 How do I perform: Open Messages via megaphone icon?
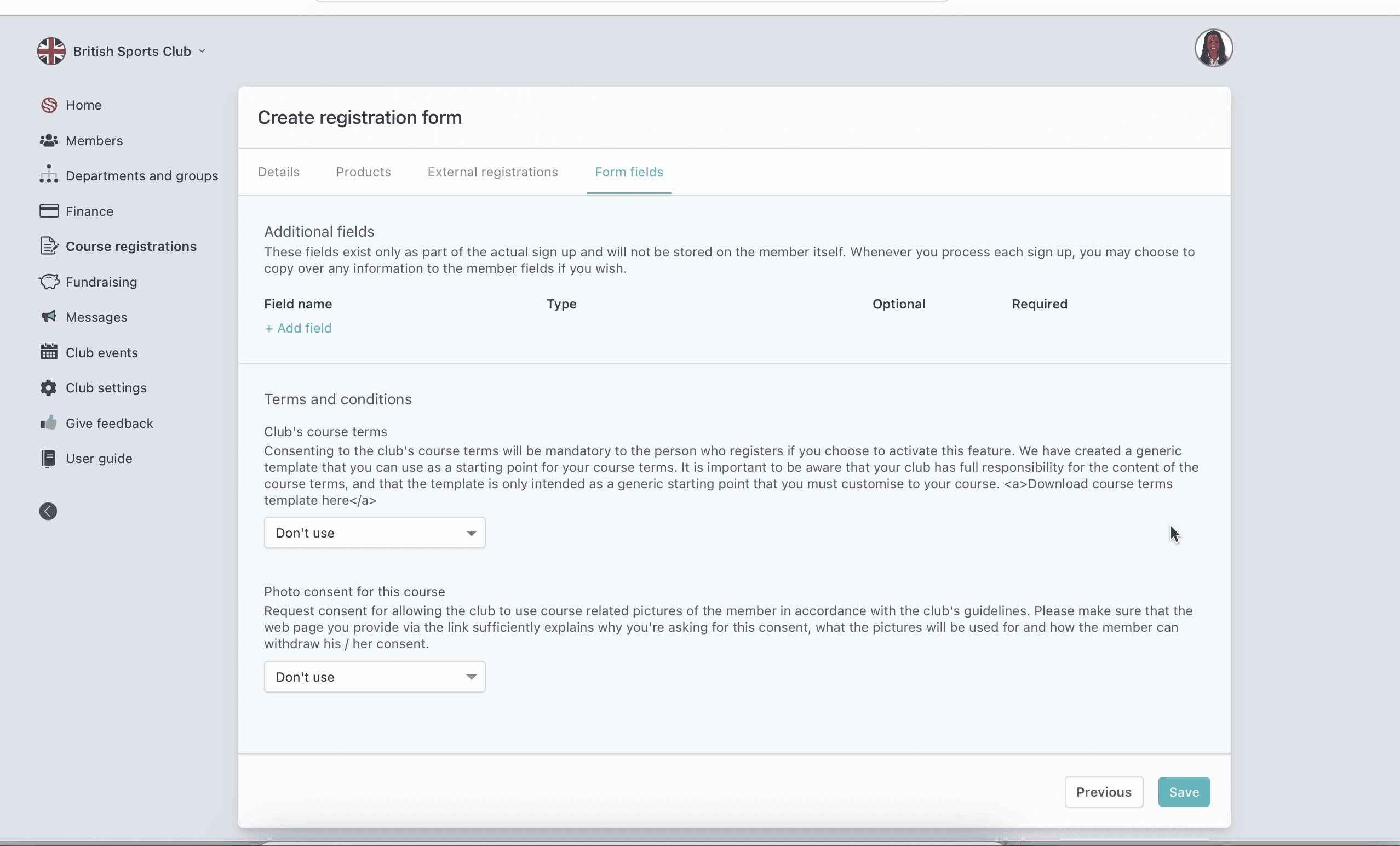tap(49, 317)
